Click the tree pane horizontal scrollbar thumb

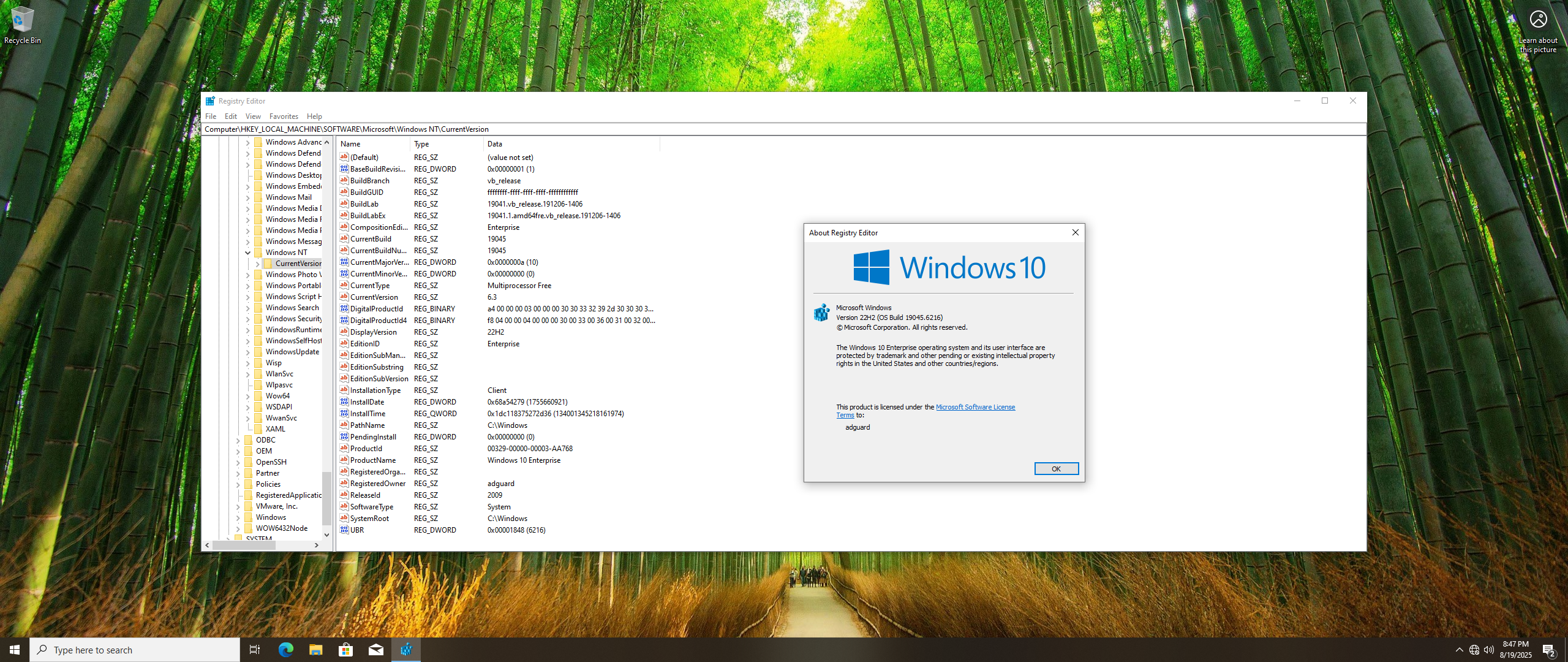click(244, 545)
